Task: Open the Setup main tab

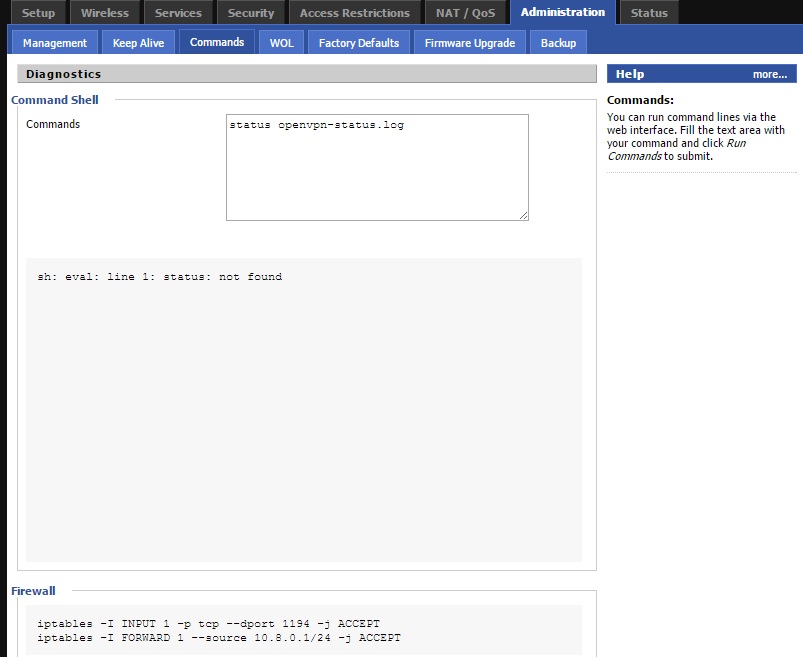Action: pyautogui.click(x=38, y=13)
